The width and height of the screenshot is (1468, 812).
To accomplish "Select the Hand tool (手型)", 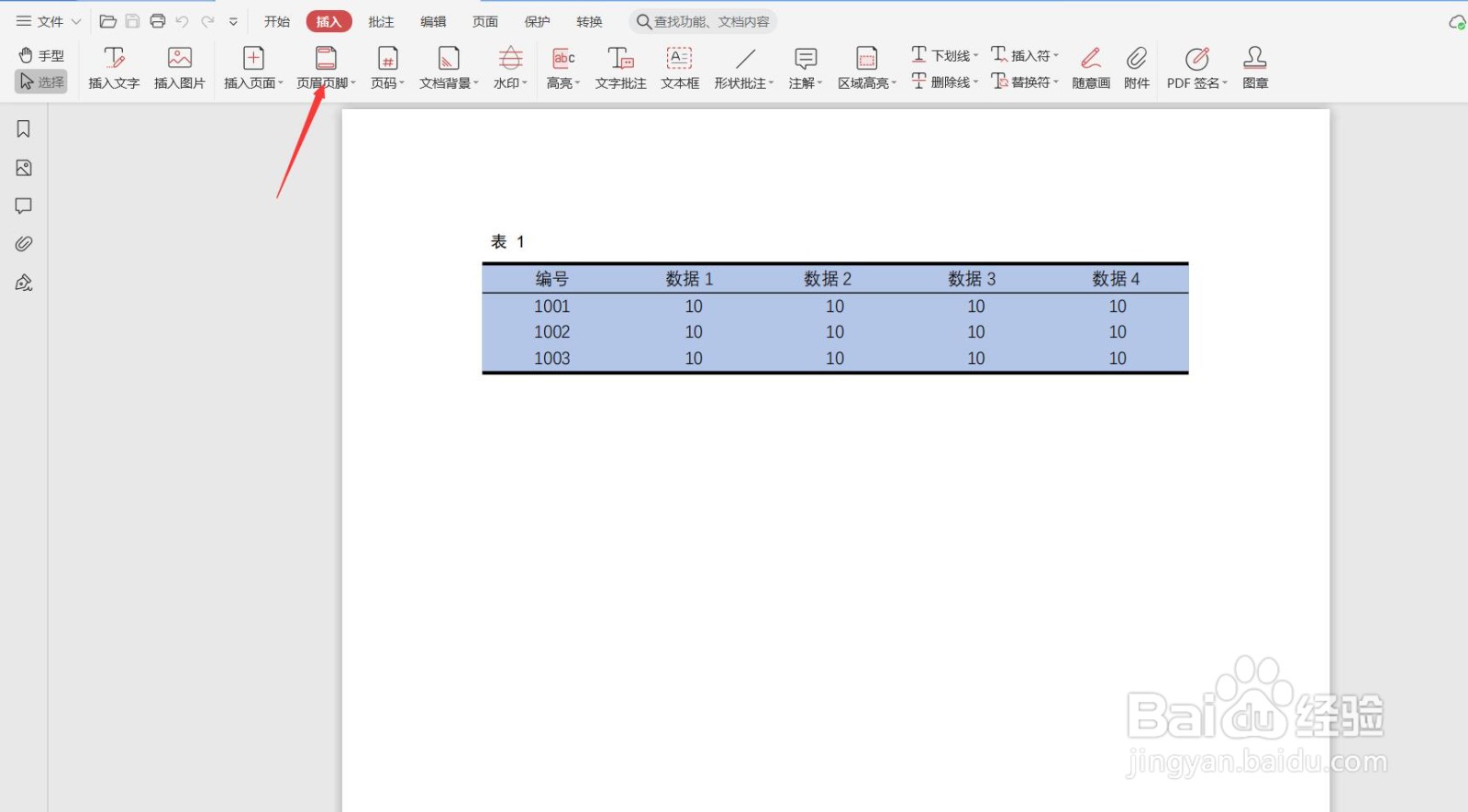I will pos(42,56).
